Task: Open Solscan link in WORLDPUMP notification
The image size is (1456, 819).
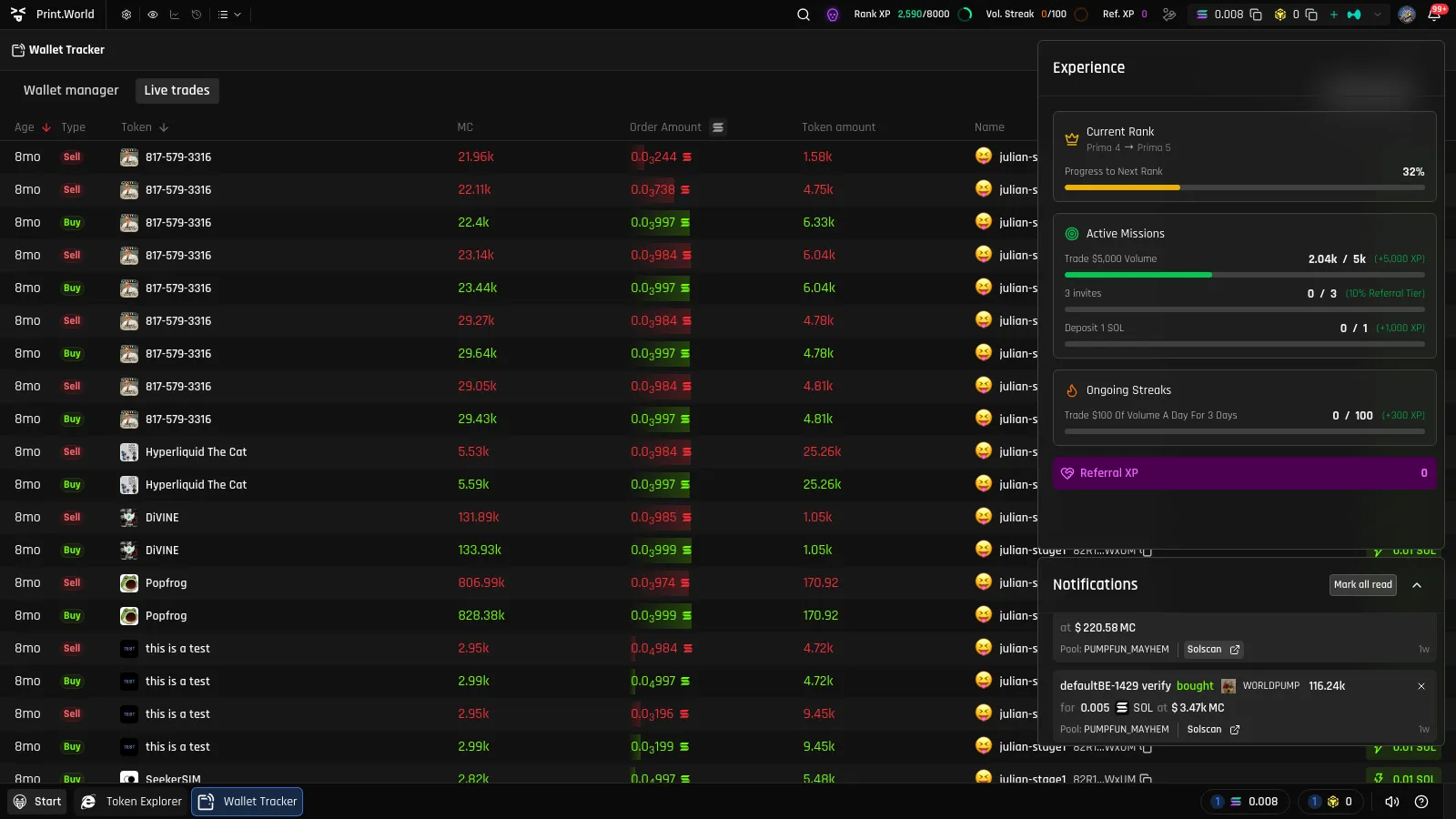Action: click(x=1213, y=730)
